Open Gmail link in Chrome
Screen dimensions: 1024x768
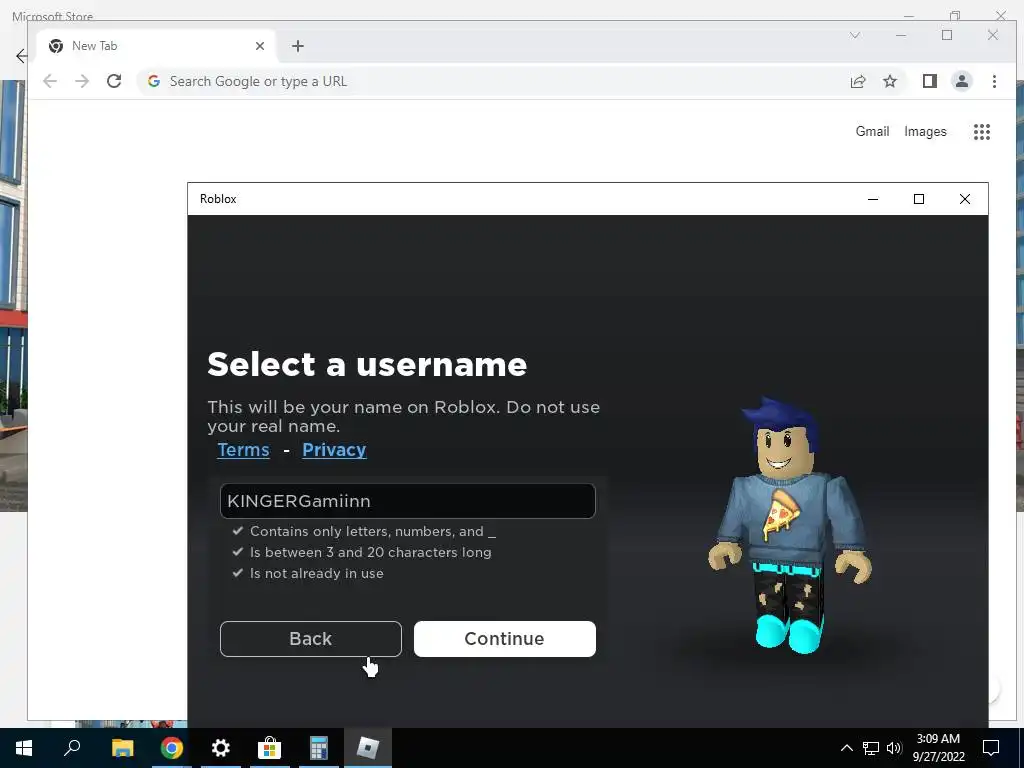(872, 131)
